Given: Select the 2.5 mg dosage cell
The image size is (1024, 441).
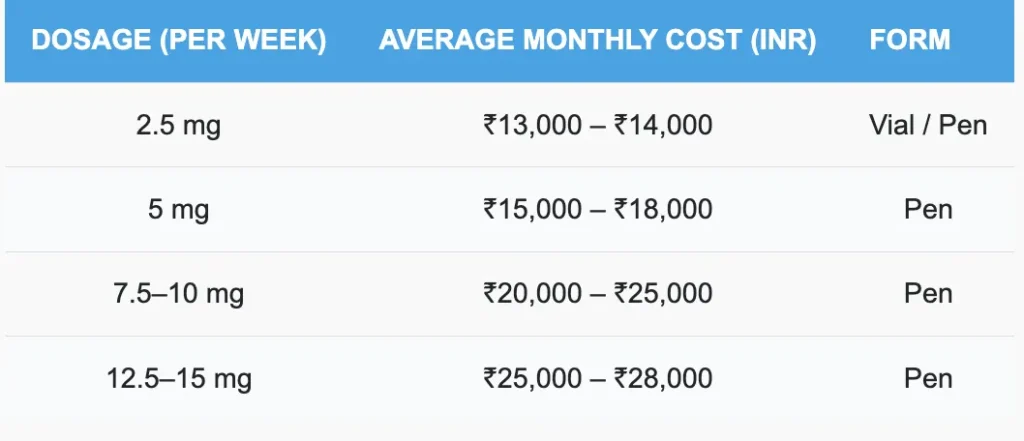Looking at the screenshot, I should tap(179, 125).
